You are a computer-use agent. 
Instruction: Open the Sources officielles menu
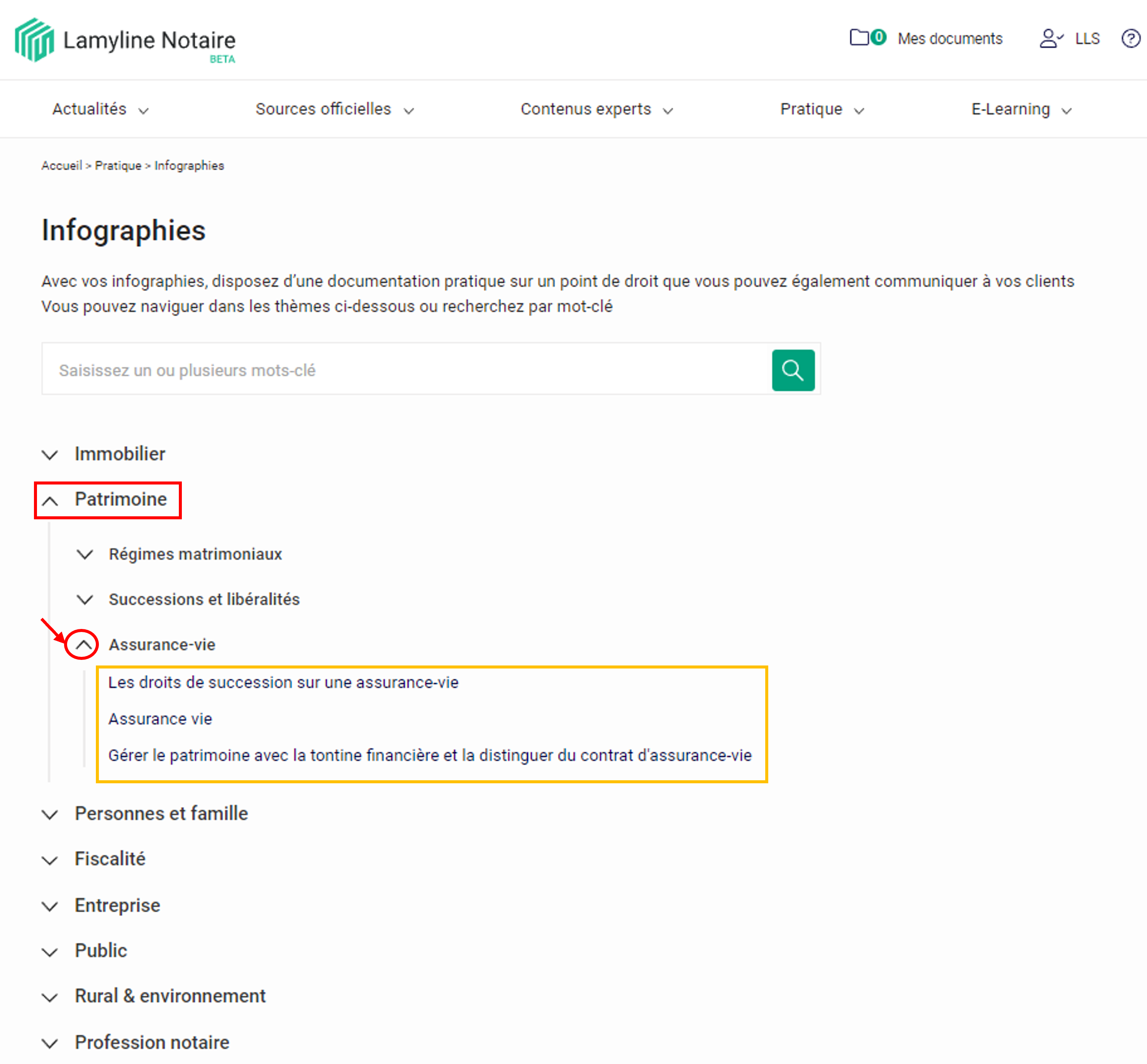[x=334, y=109]
